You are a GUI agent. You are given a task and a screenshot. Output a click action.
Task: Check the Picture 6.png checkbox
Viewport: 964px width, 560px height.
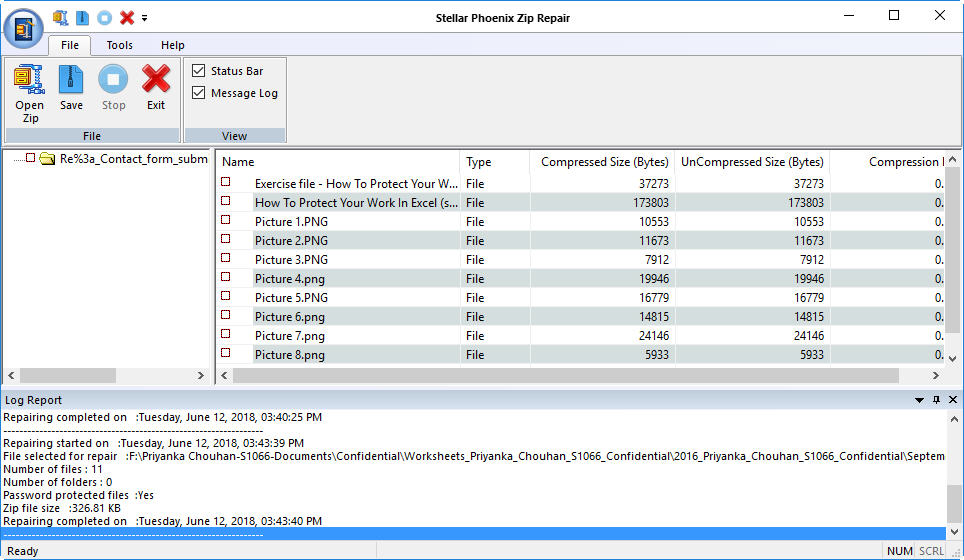[226, 315]
